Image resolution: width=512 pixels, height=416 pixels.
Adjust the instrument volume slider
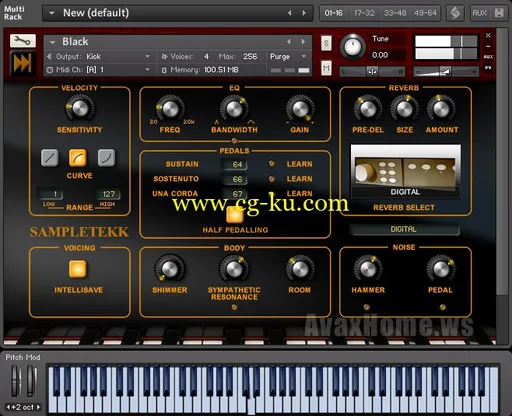coord(445,71)
